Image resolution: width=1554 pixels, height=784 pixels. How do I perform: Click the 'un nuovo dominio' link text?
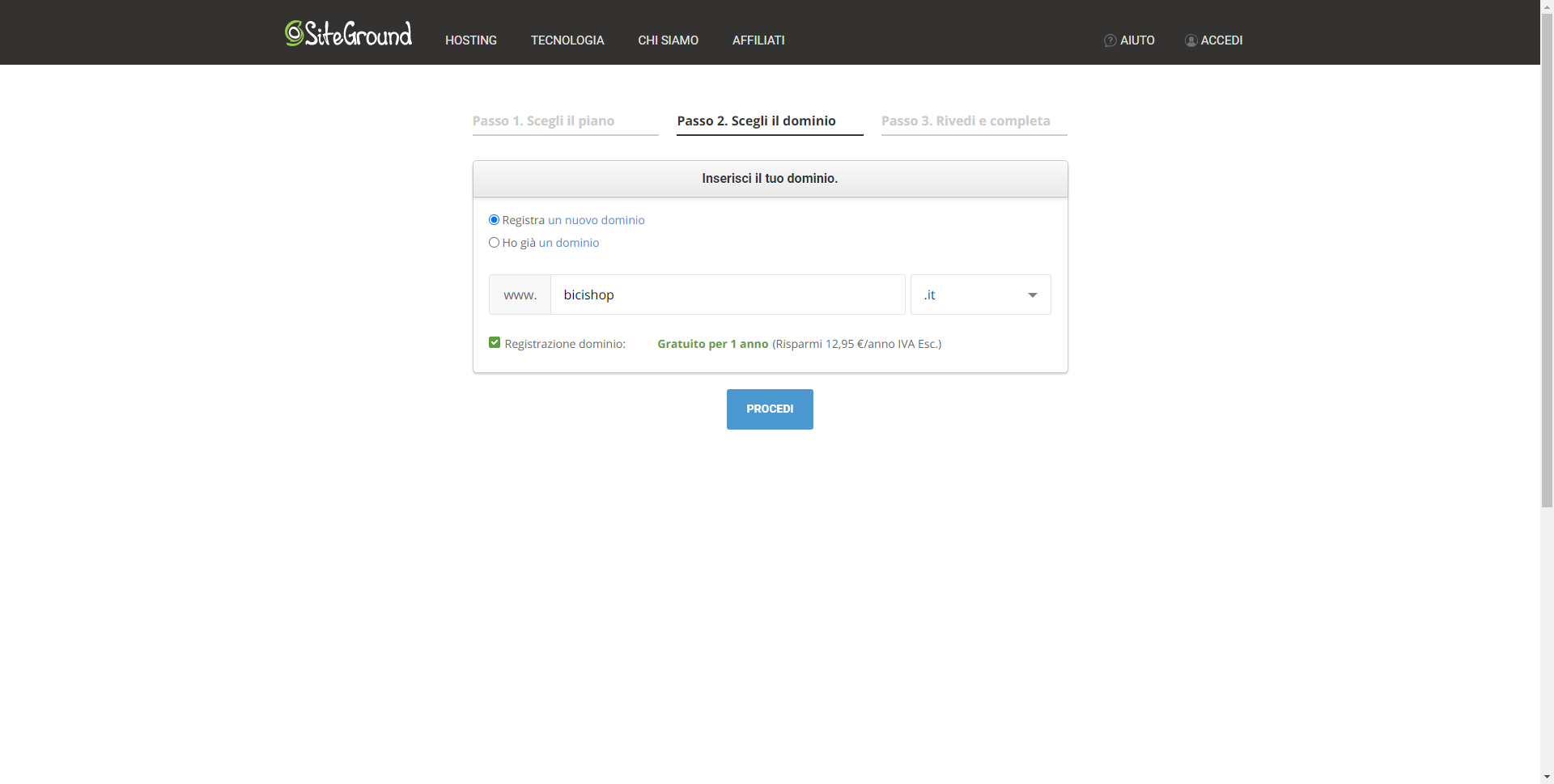(596, 220)
